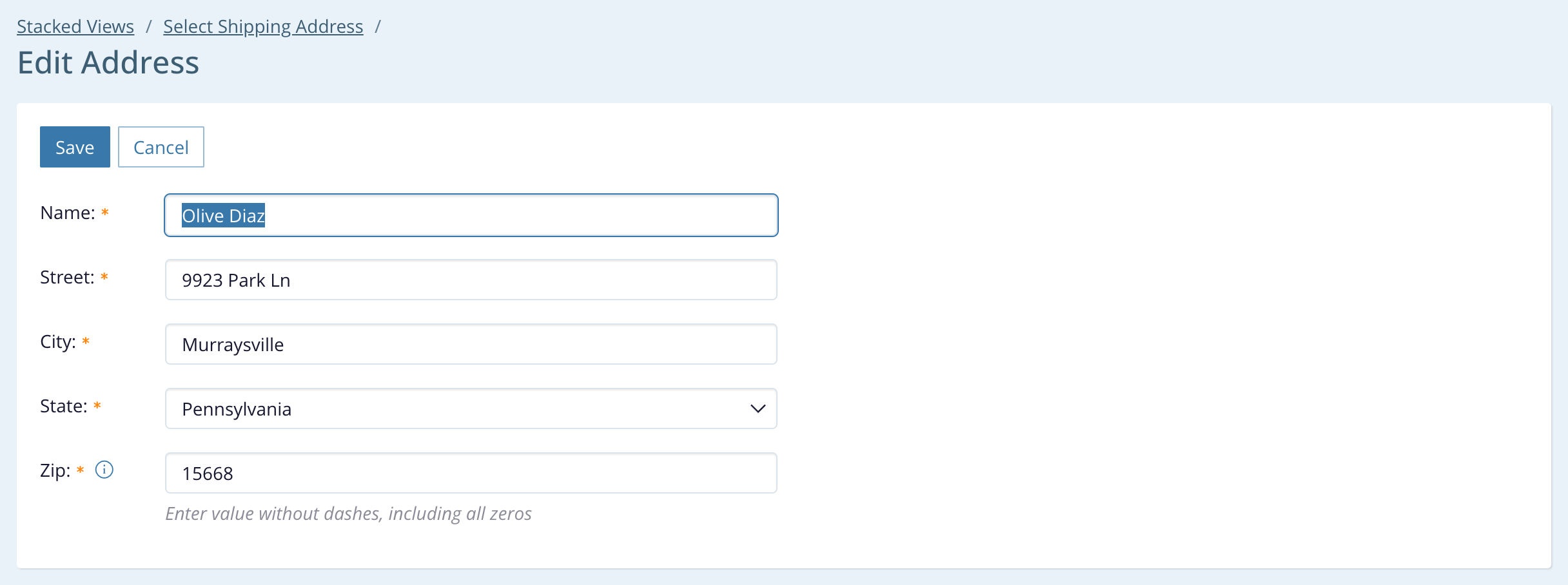Go to Stacked Views breadcrumb link
Screen dimensions: 1568x585
pyautogui.click(x=75, y=26)
